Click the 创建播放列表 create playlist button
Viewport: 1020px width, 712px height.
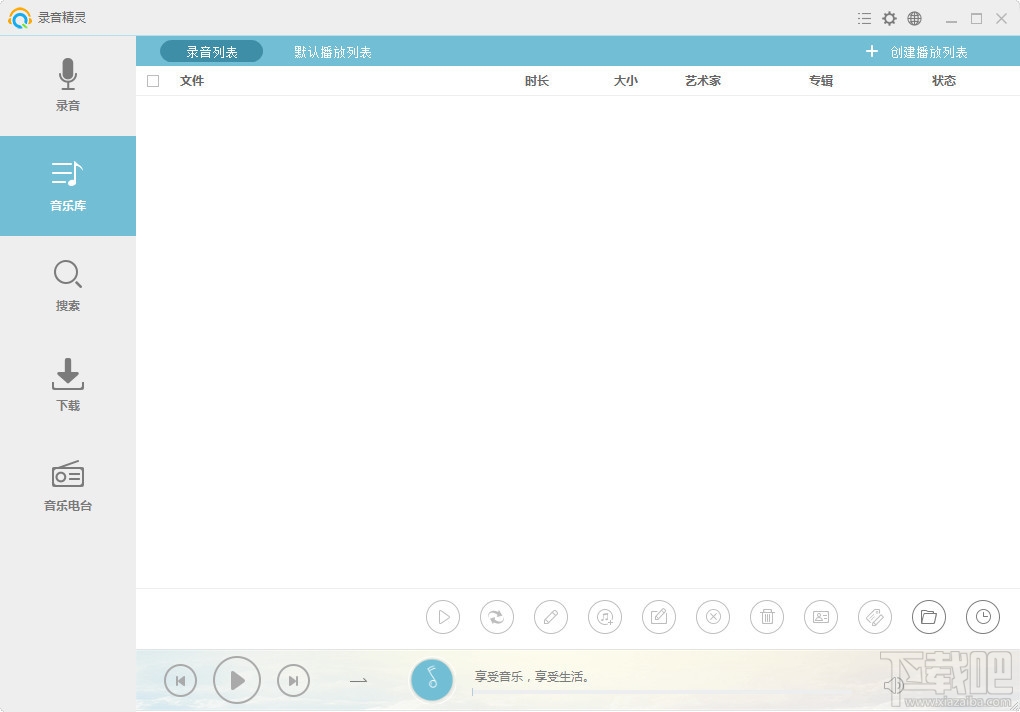[x=919, y=50]
